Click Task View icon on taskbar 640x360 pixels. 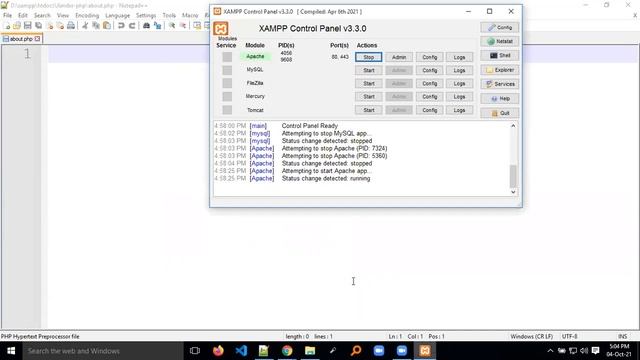click(x=195, y=351)
